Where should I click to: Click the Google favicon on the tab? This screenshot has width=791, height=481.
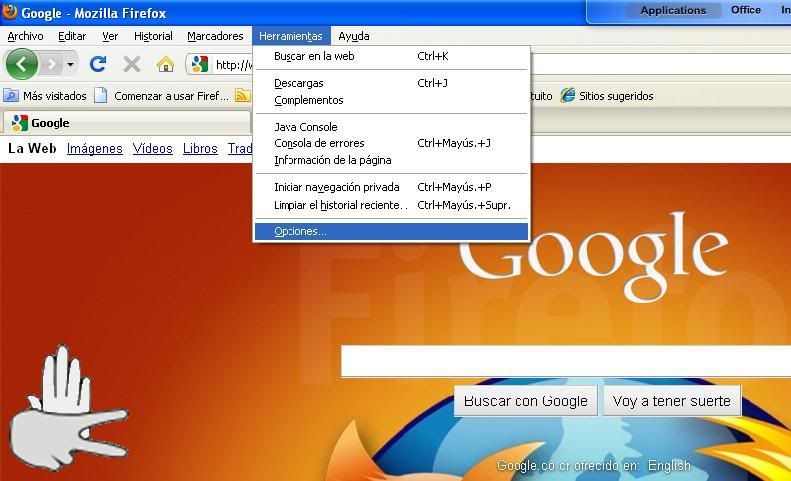tap(20, 123)
